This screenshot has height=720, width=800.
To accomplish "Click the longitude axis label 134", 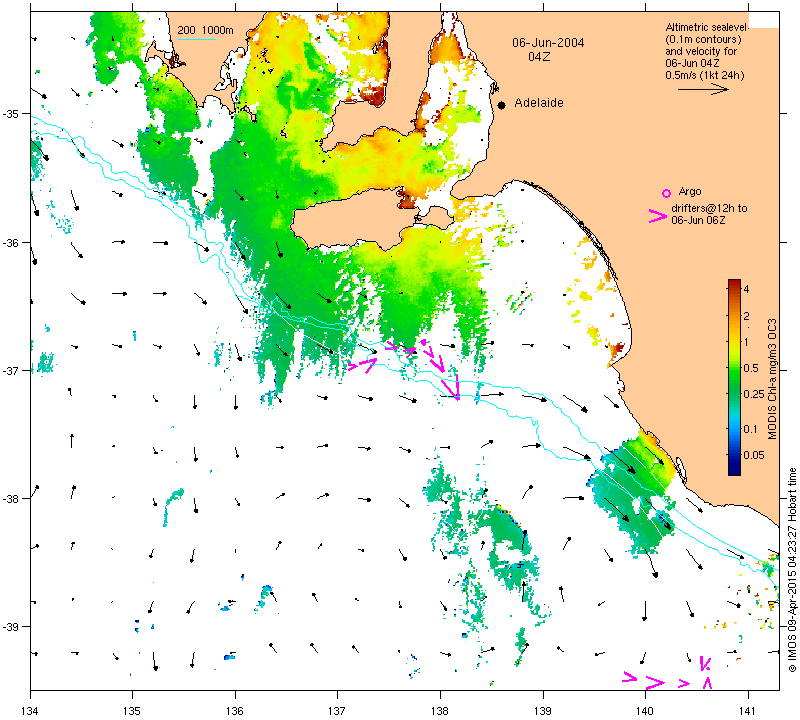I will point(31,710).
